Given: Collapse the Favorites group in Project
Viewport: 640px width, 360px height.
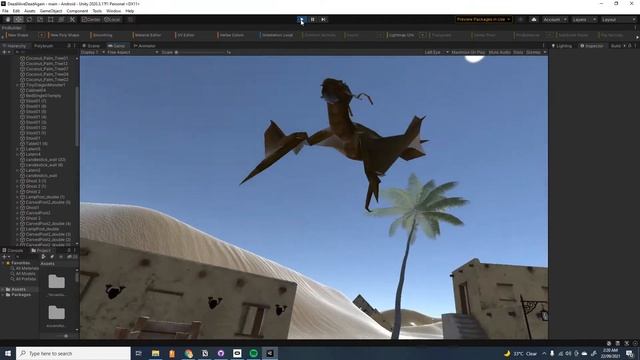Looking at the screenshot, I should click(x=3, y=263).
